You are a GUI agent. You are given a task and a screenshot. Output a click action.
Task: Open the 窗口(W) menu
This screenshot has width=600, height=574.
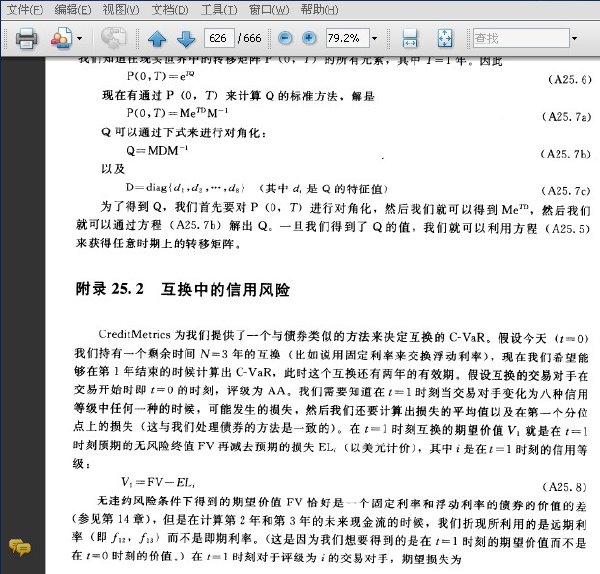point(269,9)
